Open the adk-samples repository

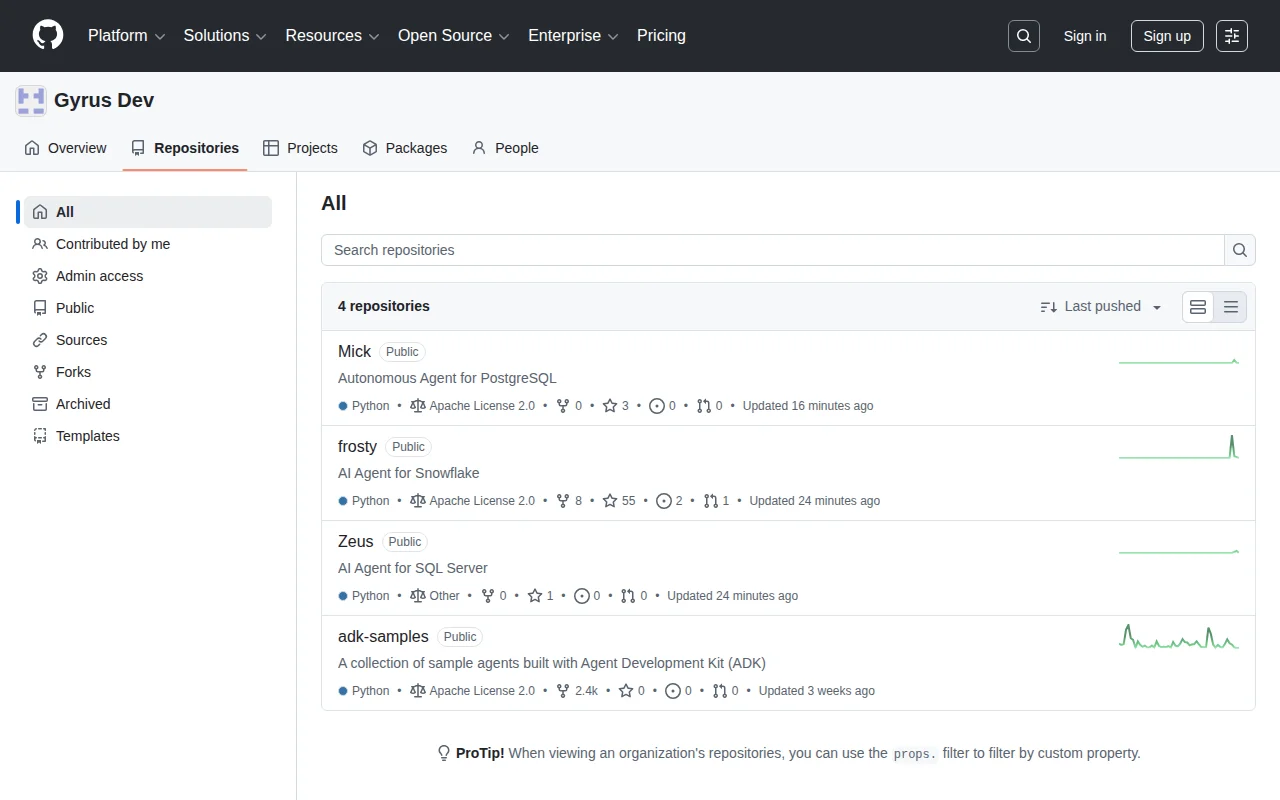point(383,637)
